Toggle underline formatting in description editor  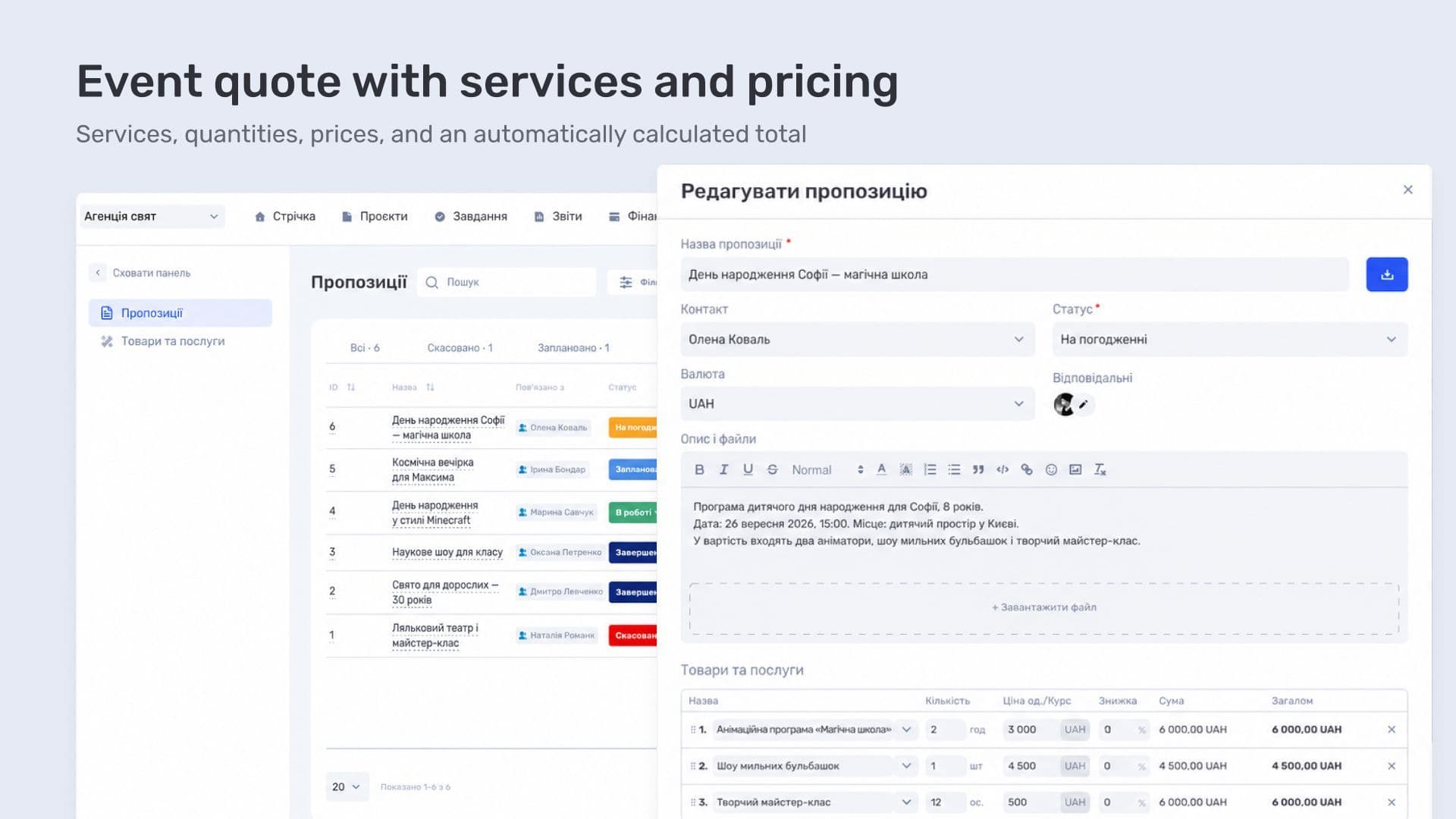(x=748, y=470)
